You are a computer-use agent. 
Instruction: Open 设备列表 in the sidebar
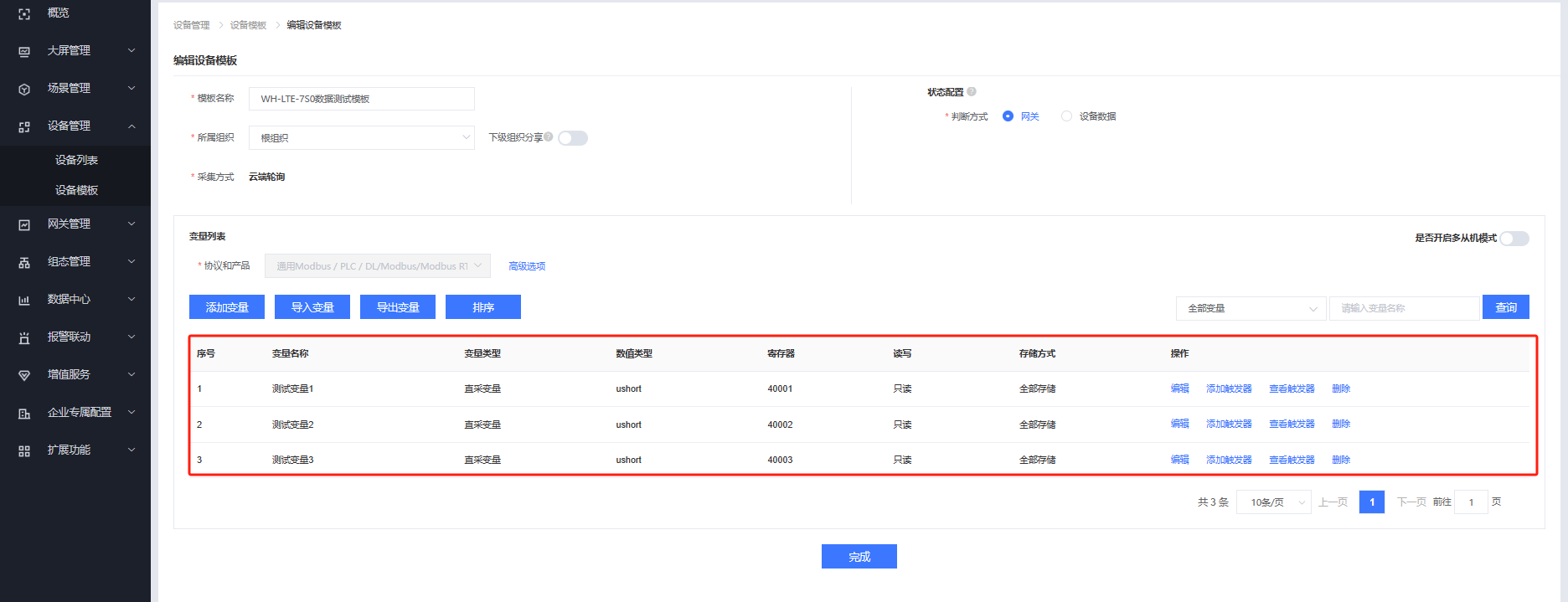click(x=76, y=160)
